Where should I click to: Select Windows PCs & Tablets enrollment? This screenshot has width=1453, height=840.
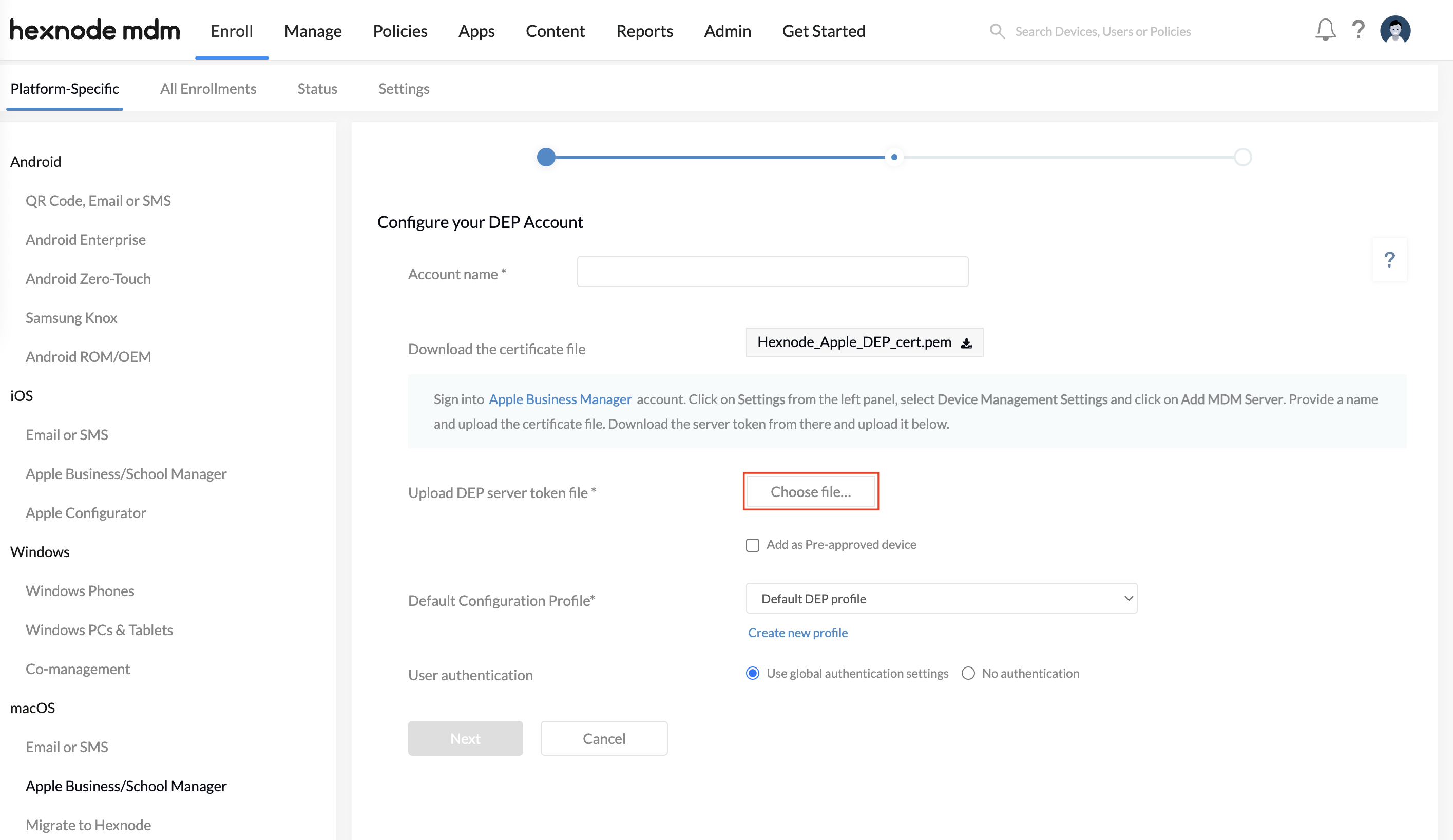[x=99, y=629]
